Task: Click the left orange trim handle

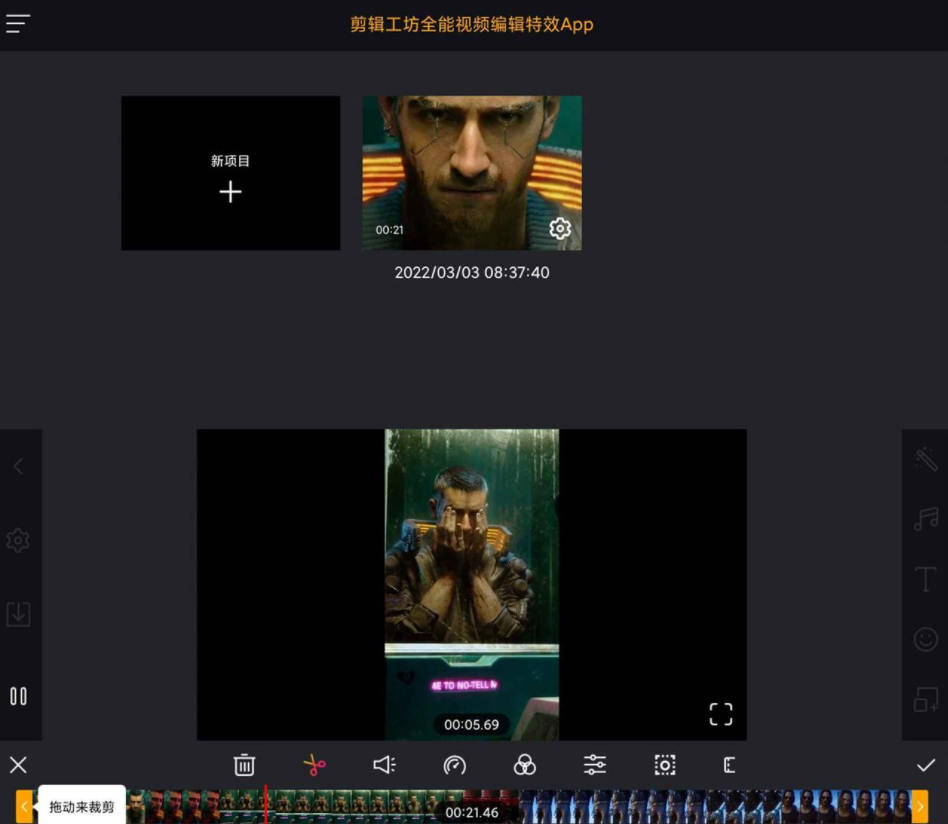Action: (24, 806)
